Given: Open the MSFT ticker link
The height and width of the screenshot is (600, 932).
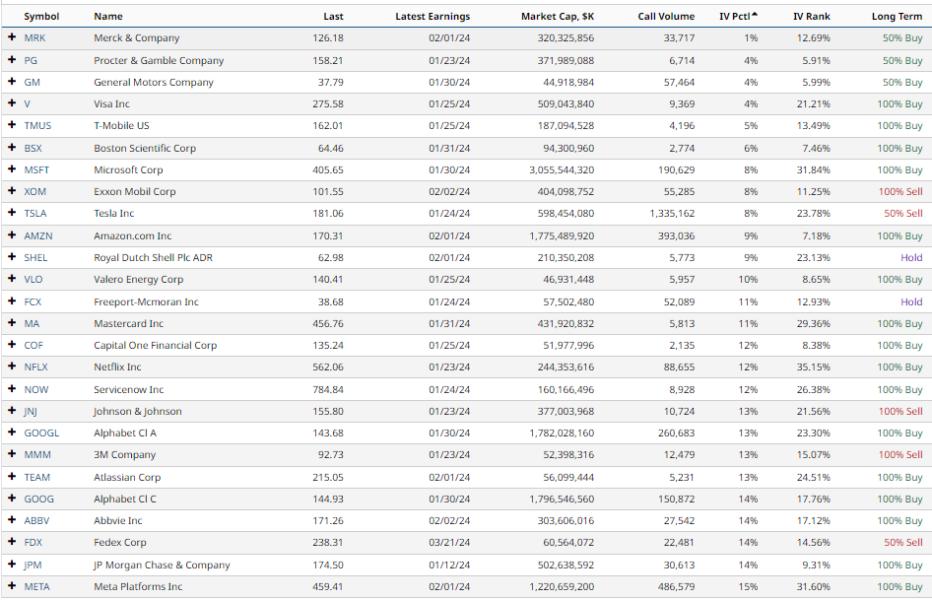Looking at the screenshot, I should [36, 169].
